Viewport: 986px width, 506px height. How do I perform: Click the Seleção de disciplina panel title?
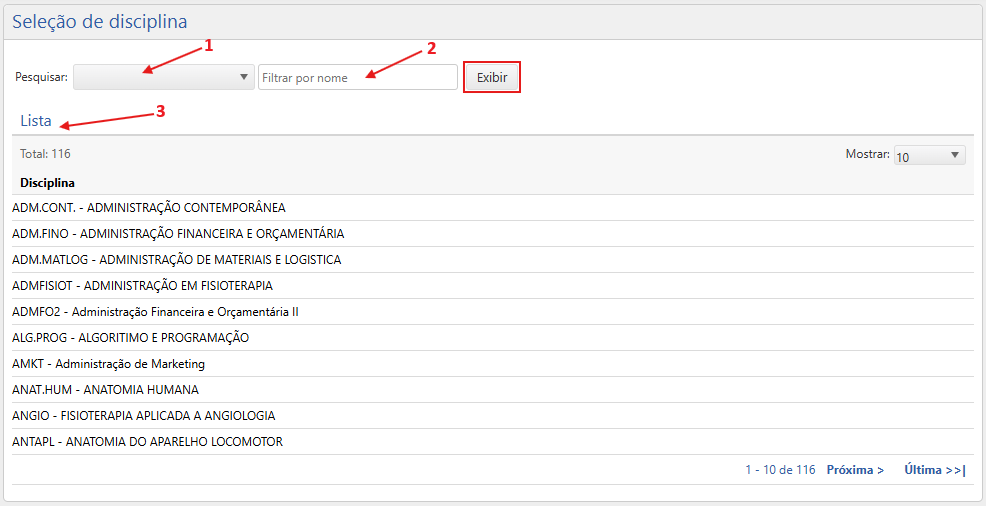coord(99,21)
